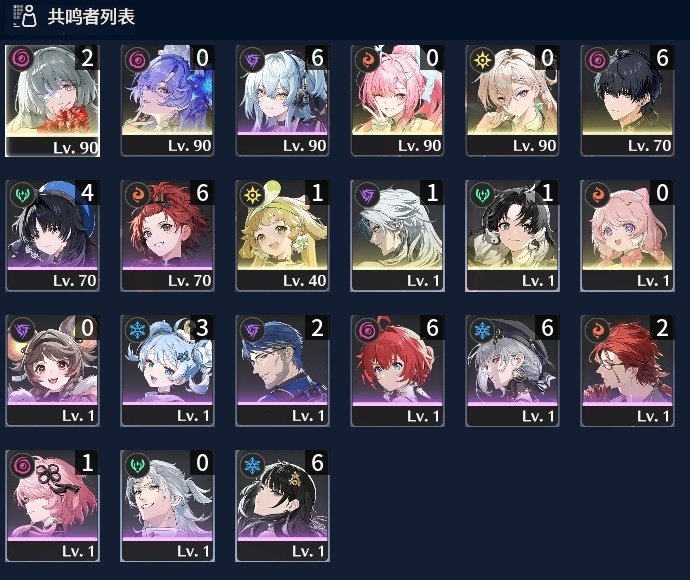Image resolution: width=690 pixels, height=580 pixels.
Task: Click Glacio snowflake icon on blue-bun-haired card
Action: point(137,329)
